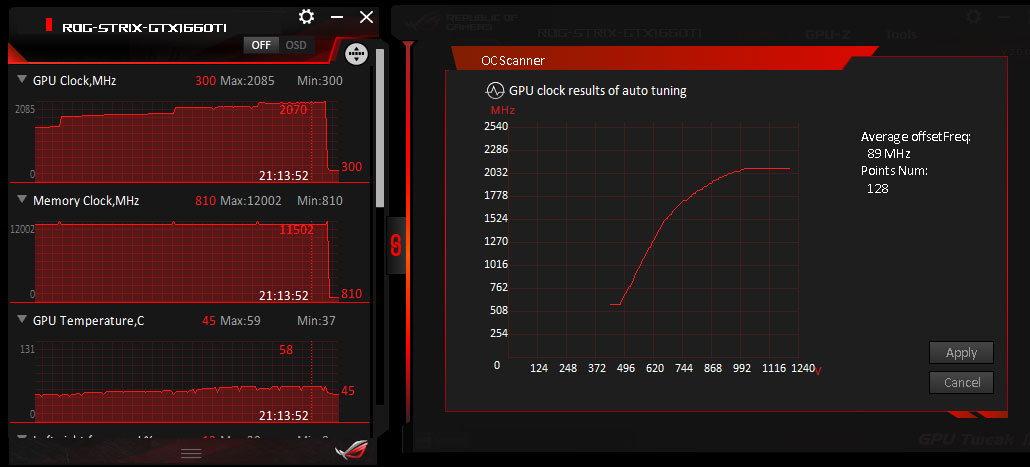Click the red indicator beside ROG-STRIX-GTX1660TI title
Image resolution: width=1030 pixels, height=467 pixels.
(49, 25)
